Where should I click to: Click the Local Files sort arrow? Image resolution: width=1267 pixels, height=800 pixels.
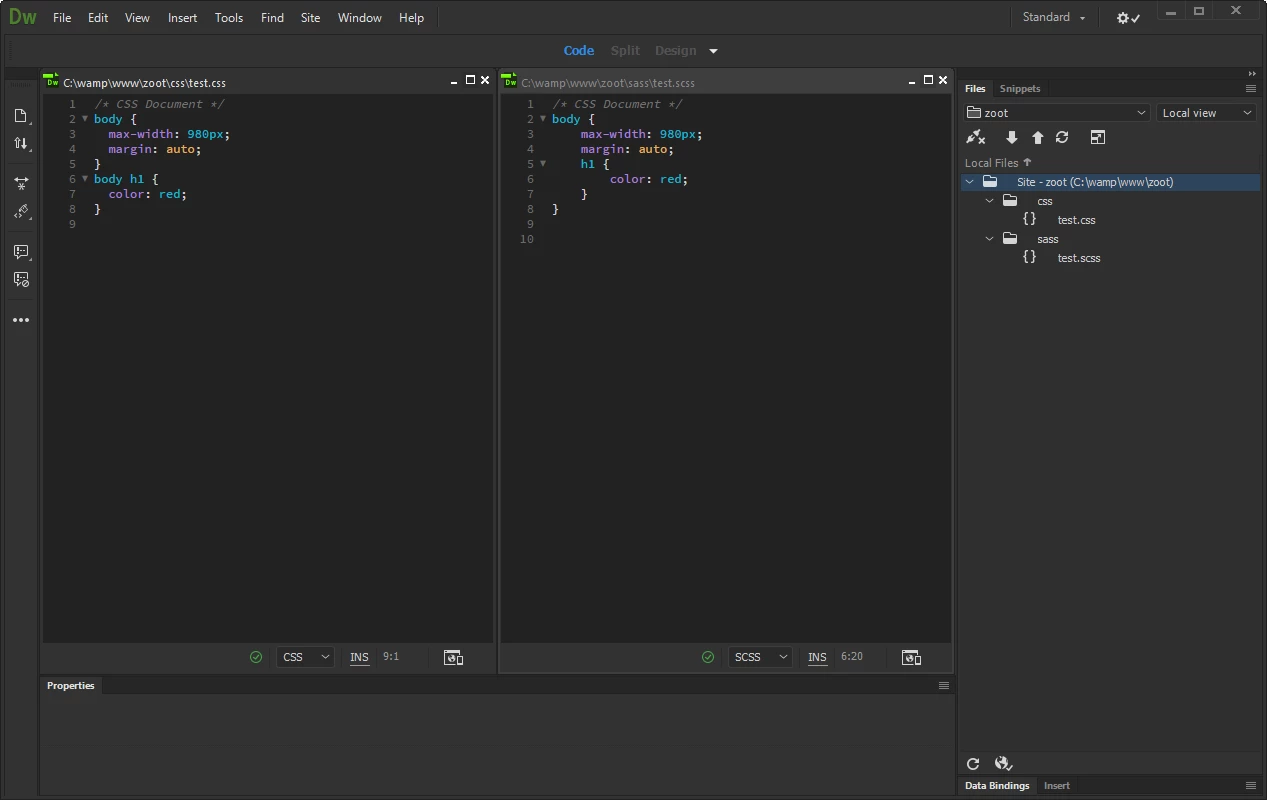coord(1027,162)
